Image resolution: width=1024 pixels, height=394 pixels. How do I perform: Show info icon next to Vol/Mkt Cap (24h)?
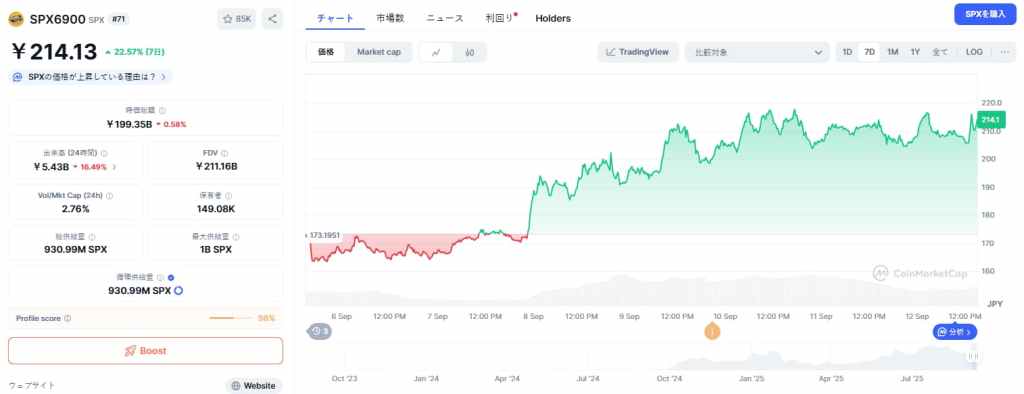click(109, 195)
